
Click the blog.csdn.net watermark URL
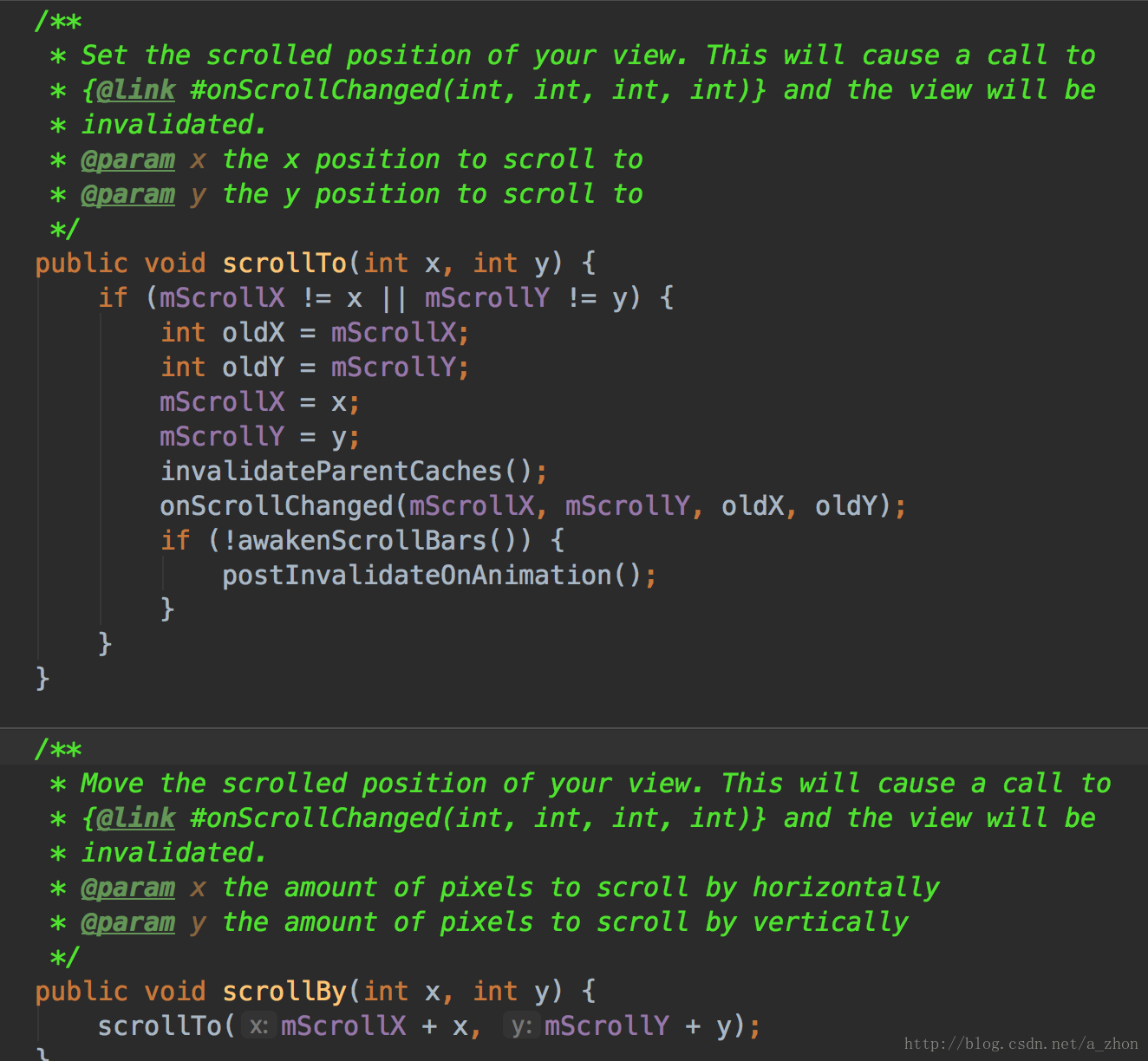(1021, 1045)
